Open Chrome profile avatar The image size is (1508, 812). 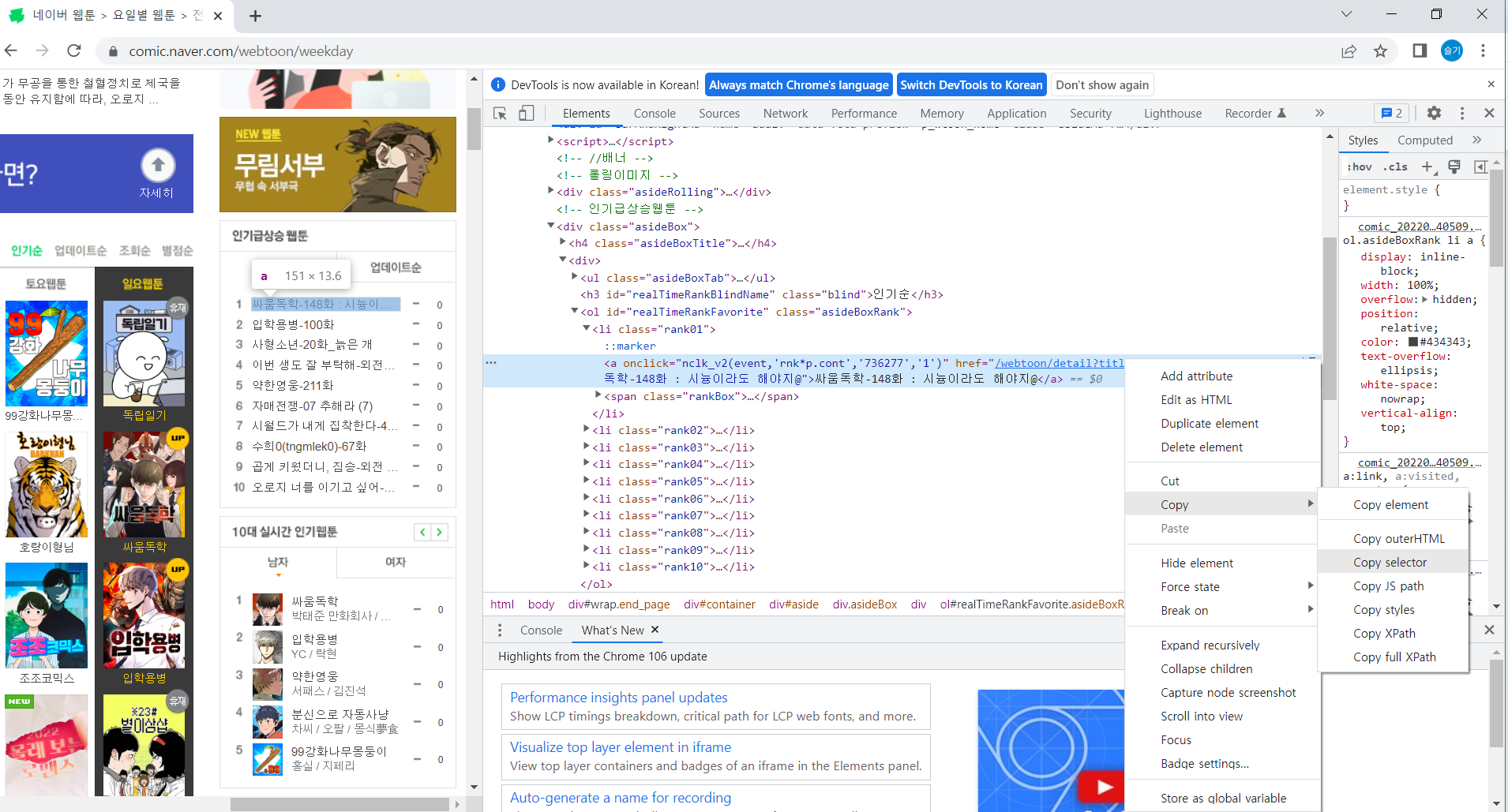[1452, 51]
